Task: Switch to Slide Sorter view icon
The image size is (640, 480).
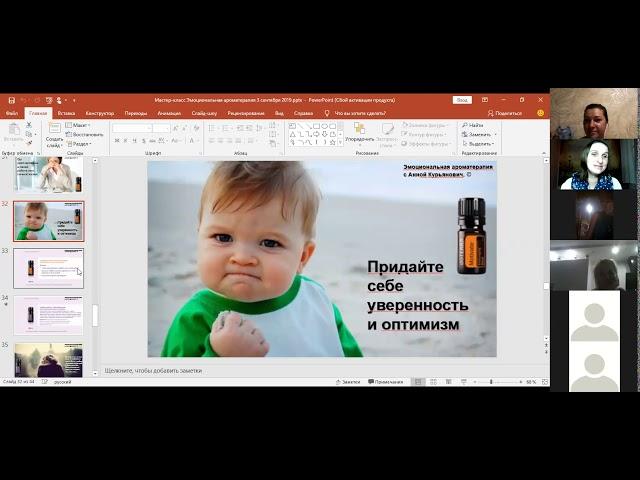Action: [433, 382]
